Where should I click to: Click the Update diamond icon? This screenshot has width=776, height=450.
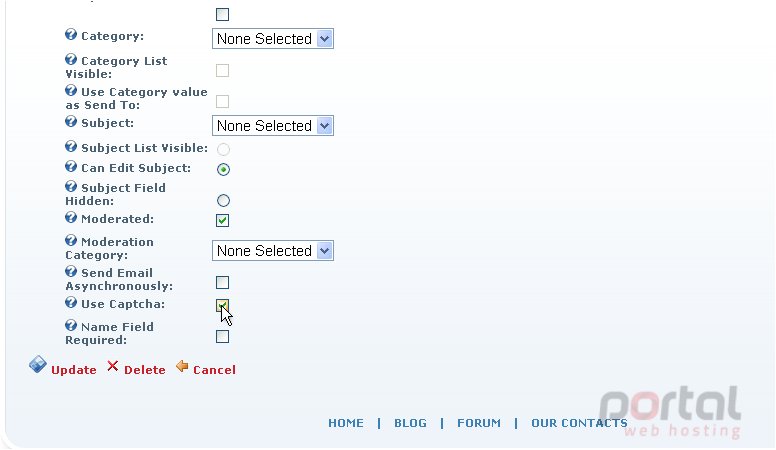click(x=38, y=364)
